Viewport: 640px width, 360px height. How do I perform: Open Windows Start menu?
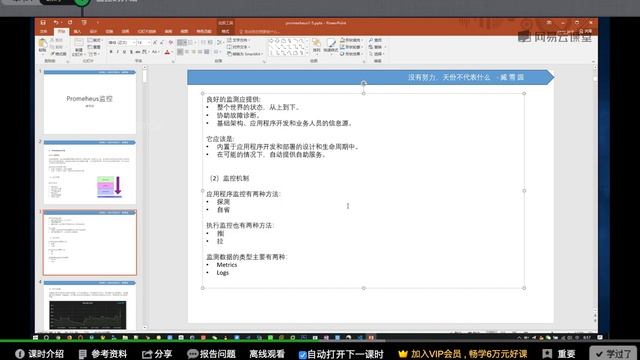tap(36, 338)
